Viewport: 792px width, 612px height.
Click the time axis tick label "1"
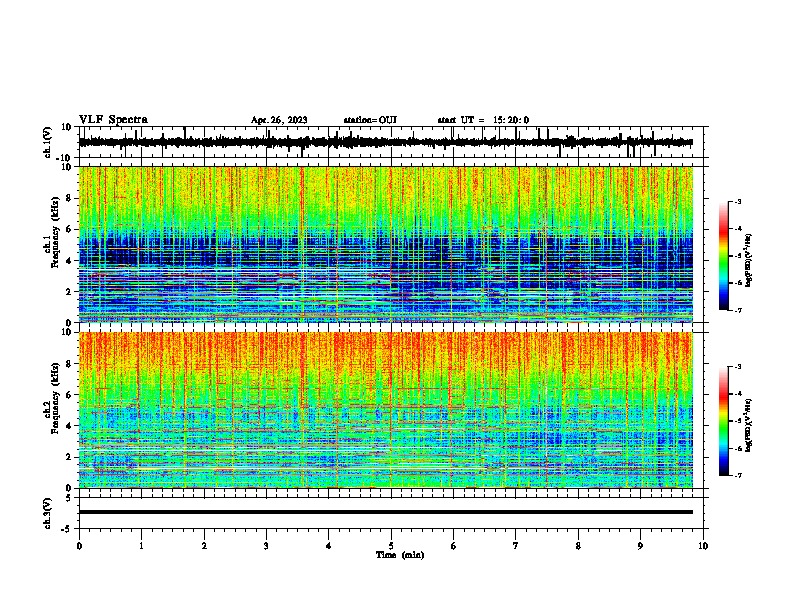[141, 546]
